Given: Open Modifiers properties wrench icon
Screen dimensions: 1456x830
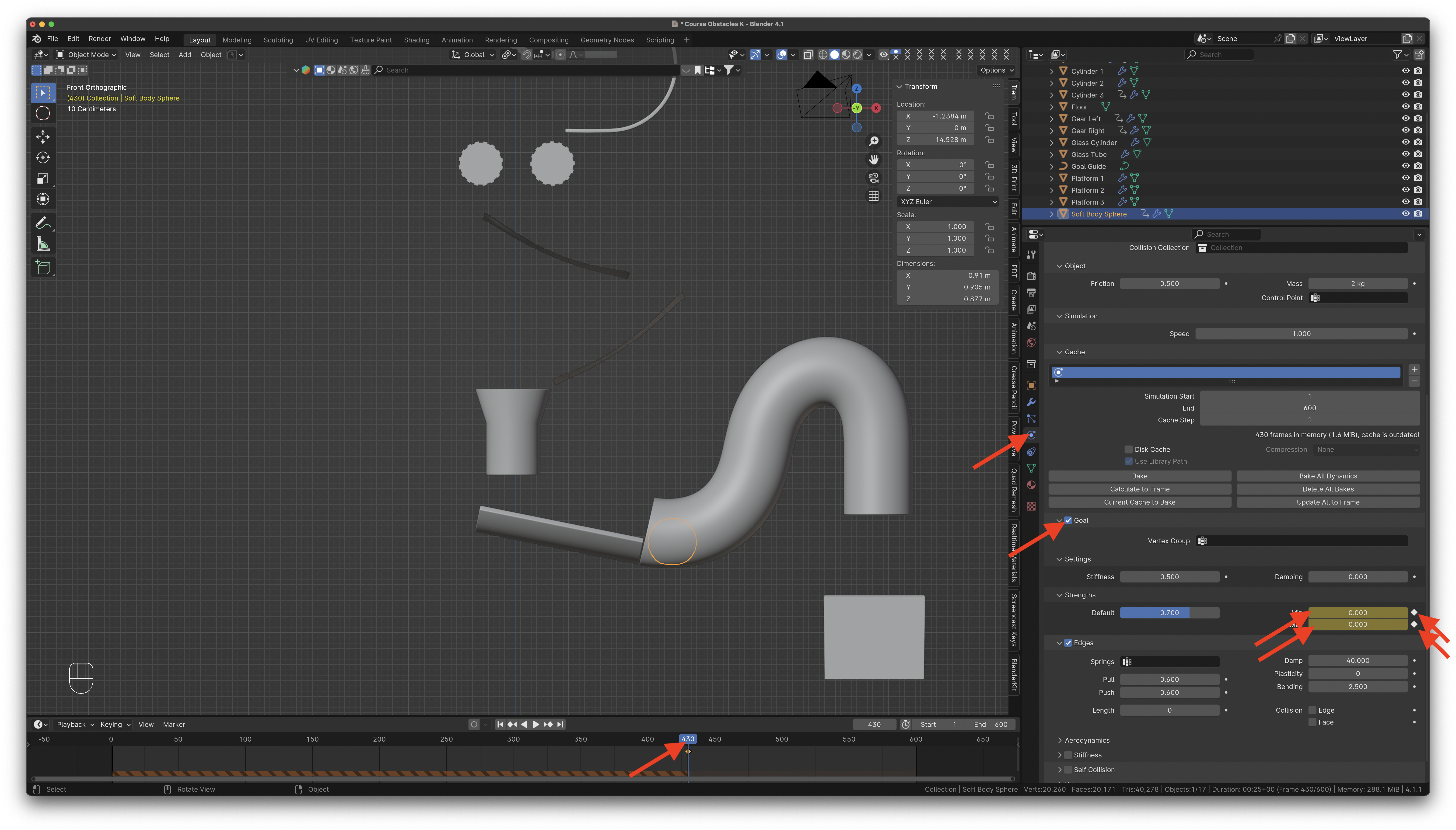Looking at the screenshot, I should (1031, 402).
